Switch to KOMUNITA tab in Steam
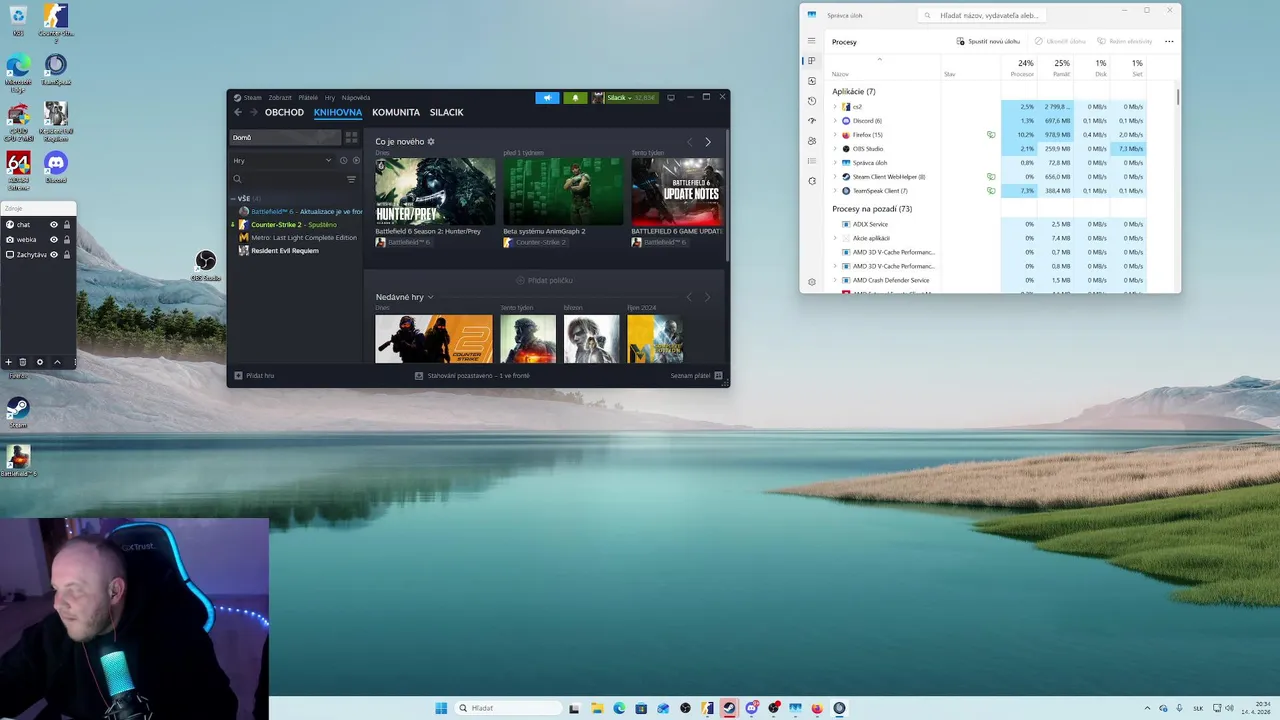 pos(396,113)
